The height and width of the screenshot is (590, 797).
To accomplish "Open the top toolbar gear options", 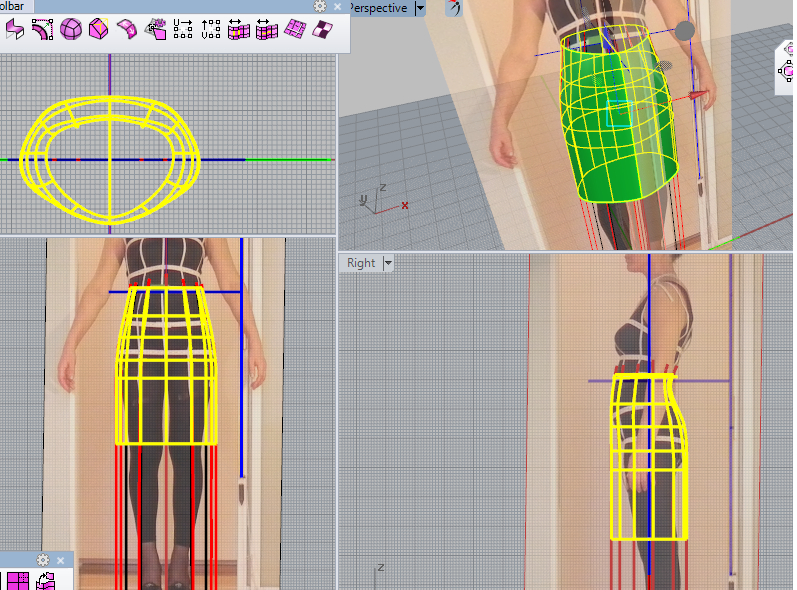I will tap(320, 6).
